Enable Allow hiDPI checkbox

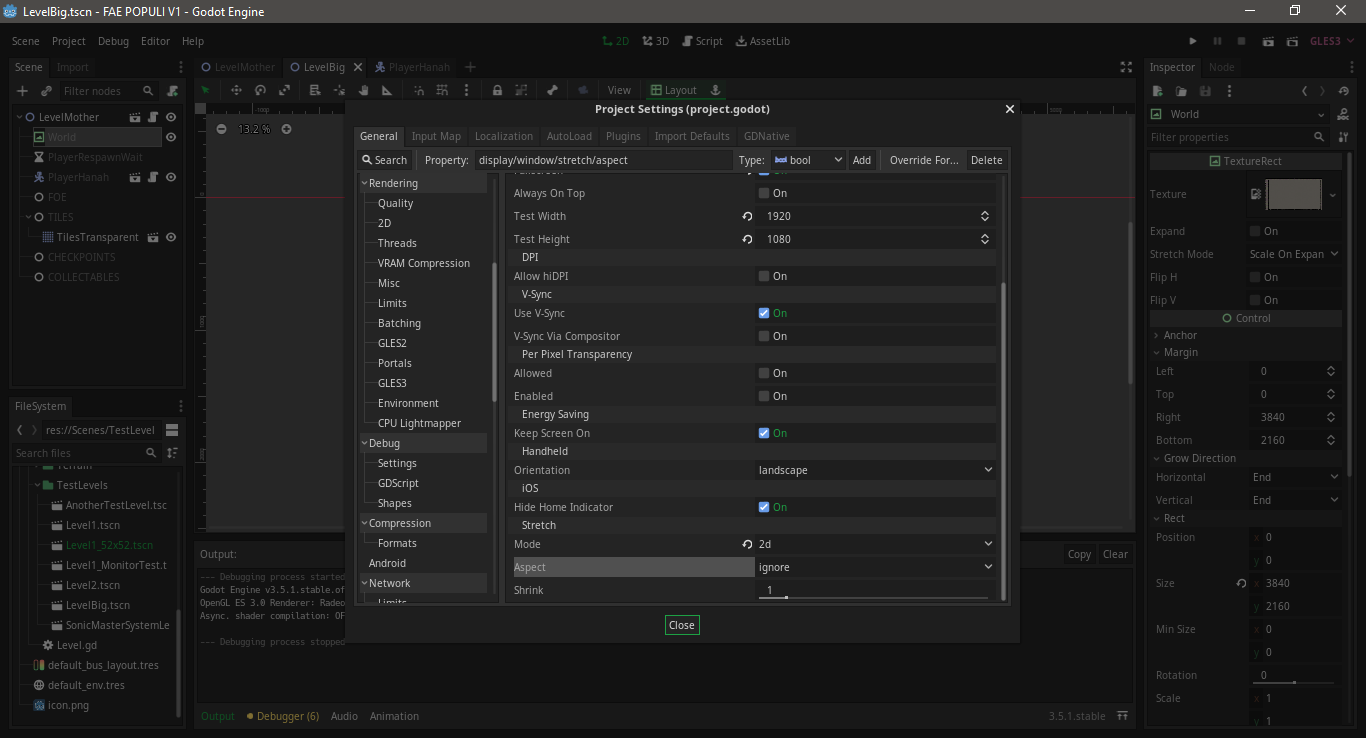tap(764, 276)
